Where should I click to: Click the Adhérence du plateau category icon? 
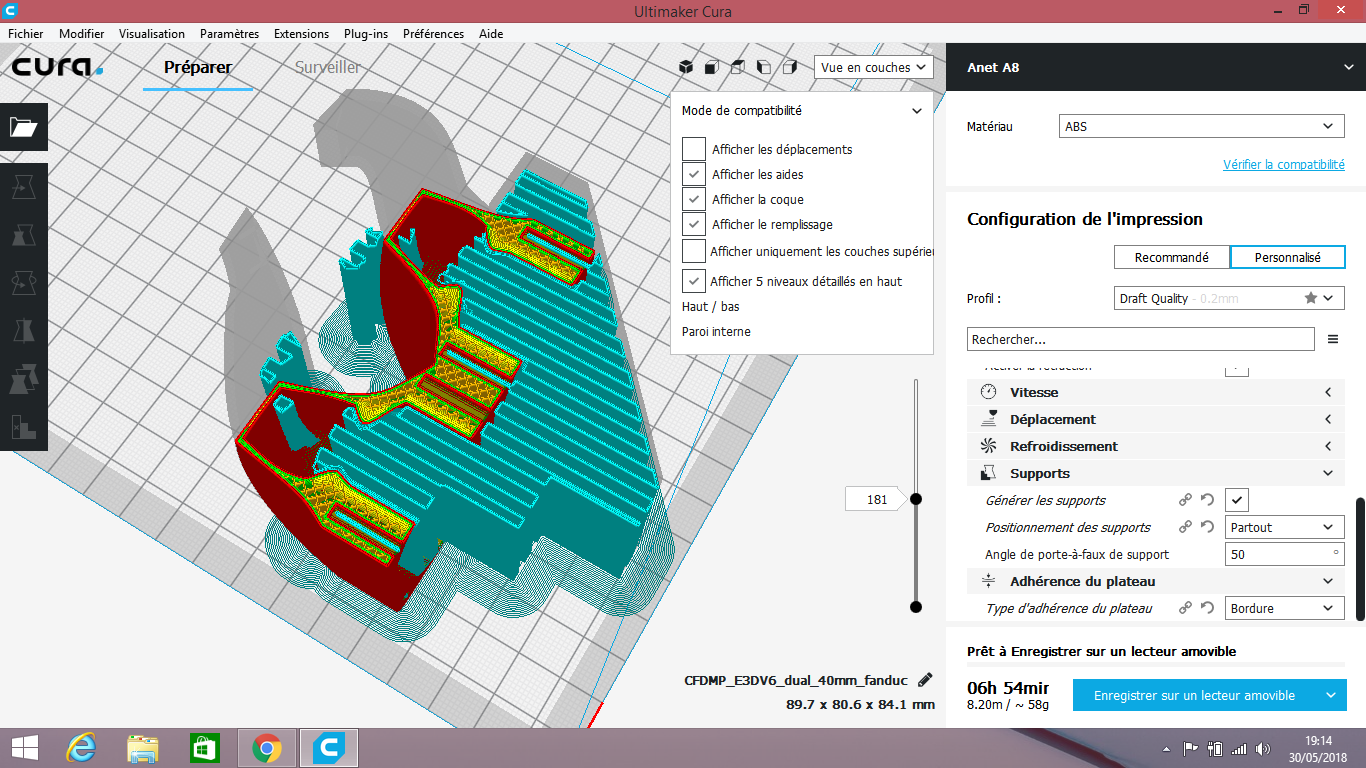tap(989, 581)
